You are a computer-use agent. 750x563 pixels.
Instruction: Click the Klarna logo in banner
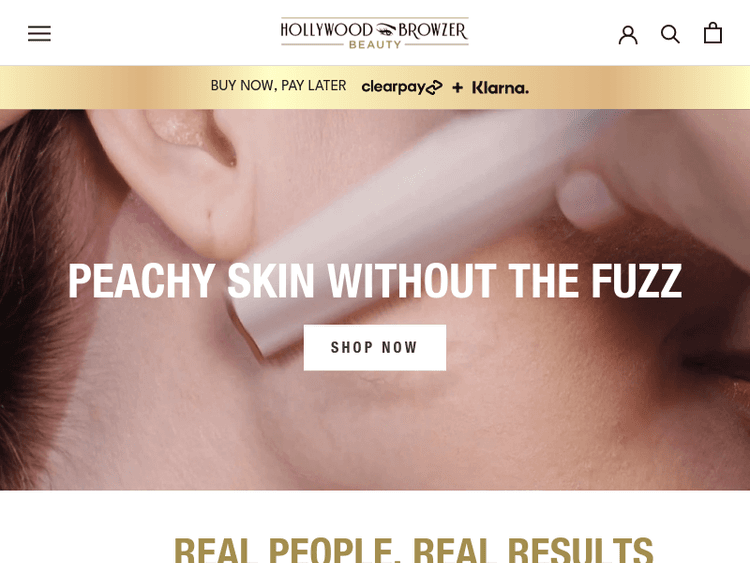click(x=500, y=88)
